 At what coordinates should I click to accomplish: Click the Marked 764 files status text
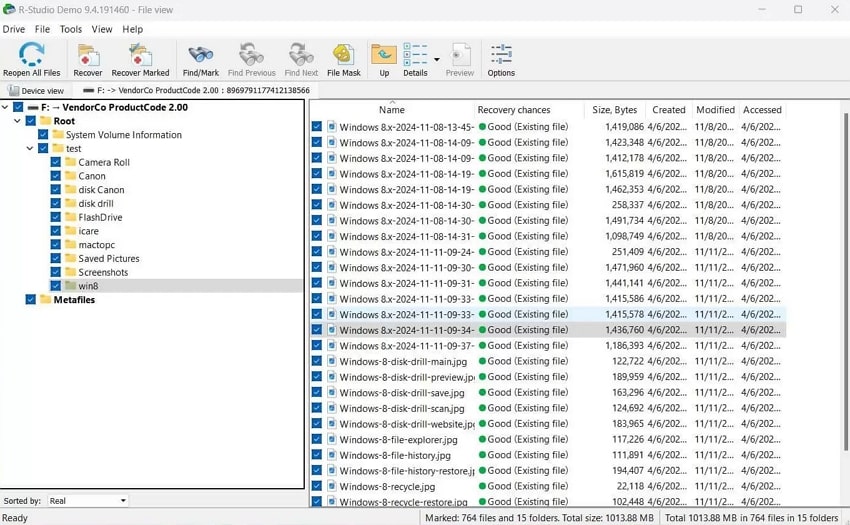tap(539, 518)
